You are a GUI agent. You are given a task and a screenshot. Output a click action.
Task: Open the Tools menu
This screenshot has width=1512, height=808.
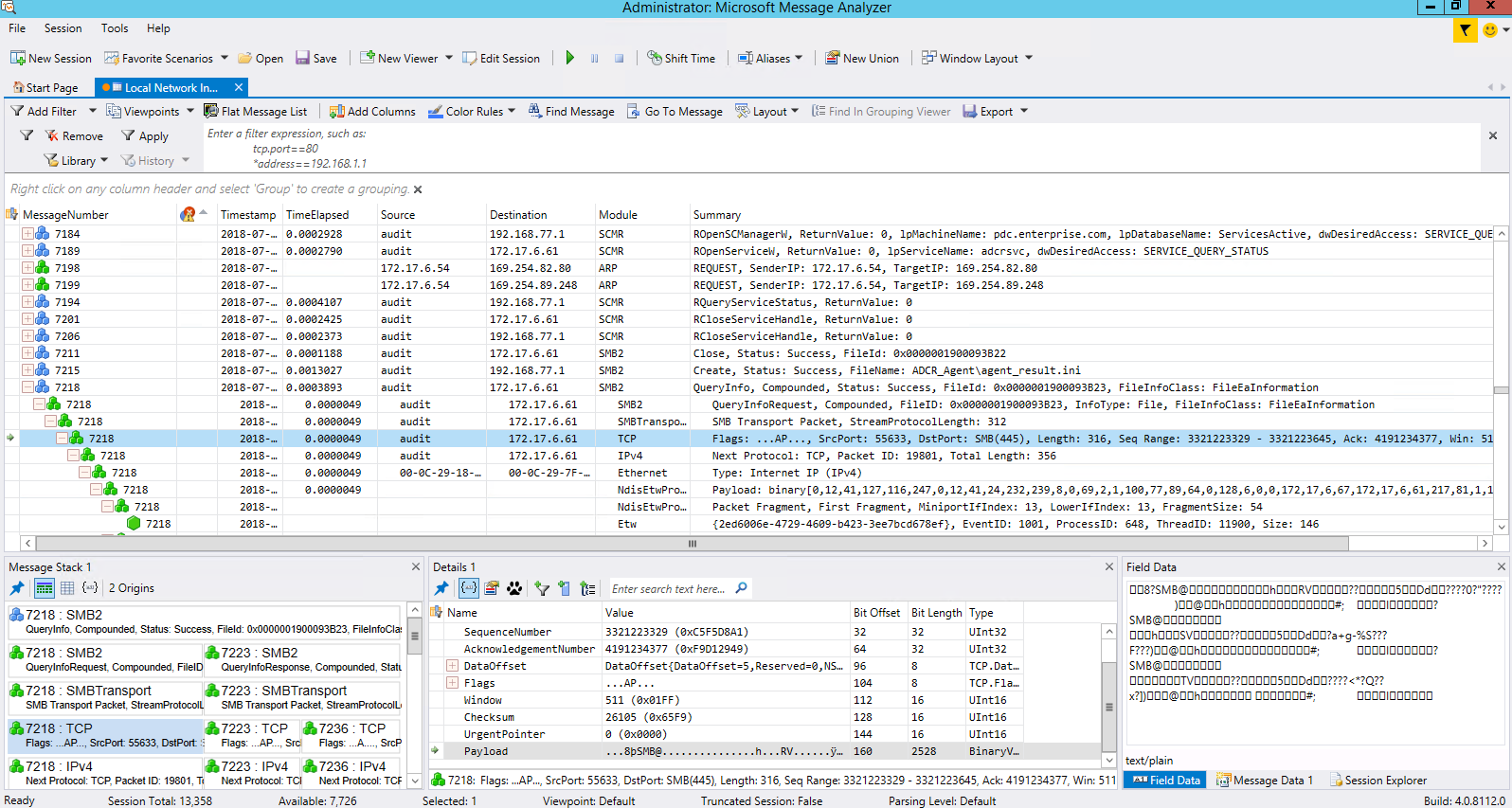(115, 28)
